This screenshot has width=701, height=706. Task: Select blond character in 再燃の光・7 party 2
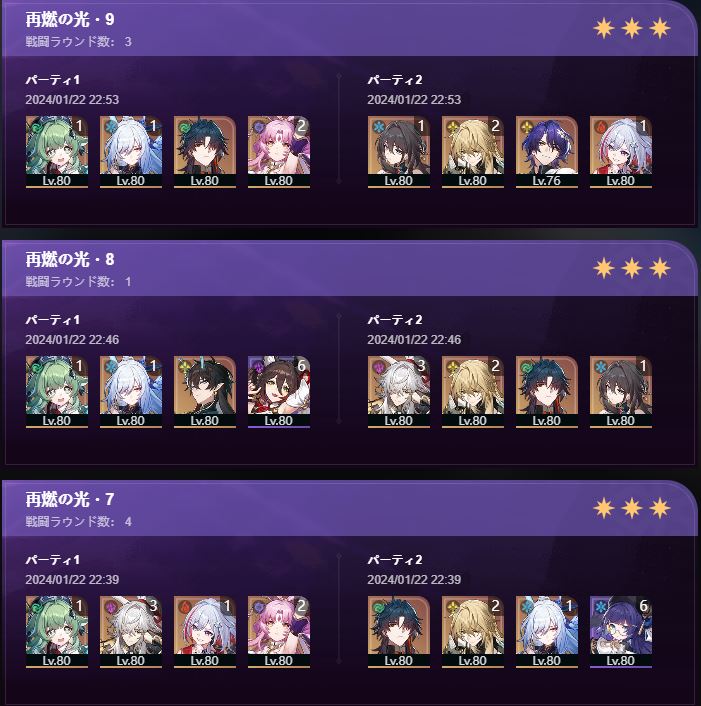click(x=473, y=632)
